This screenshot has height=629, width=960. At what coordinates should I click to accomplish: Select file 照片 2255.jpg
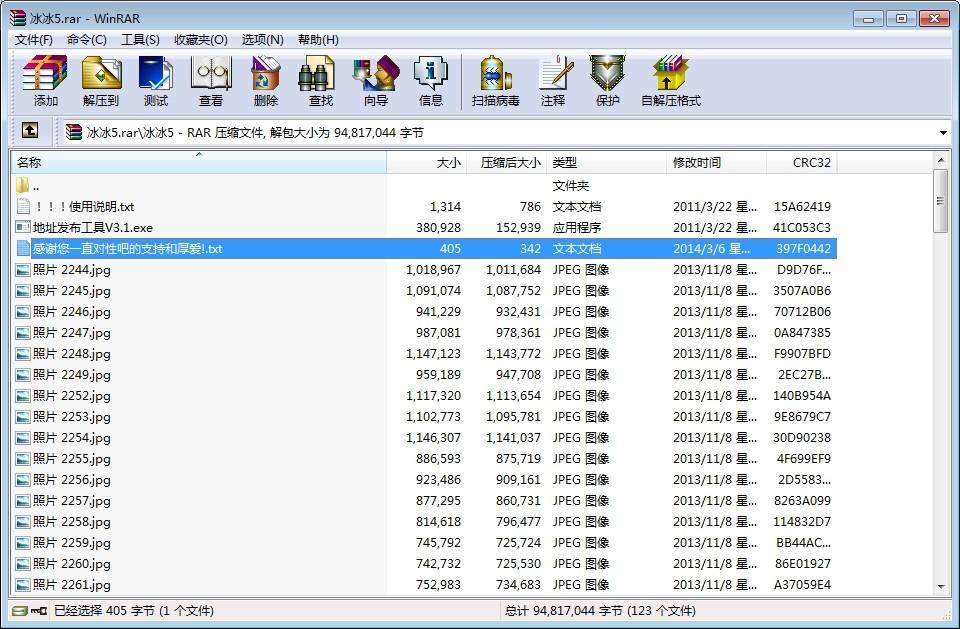coord(424,459)
